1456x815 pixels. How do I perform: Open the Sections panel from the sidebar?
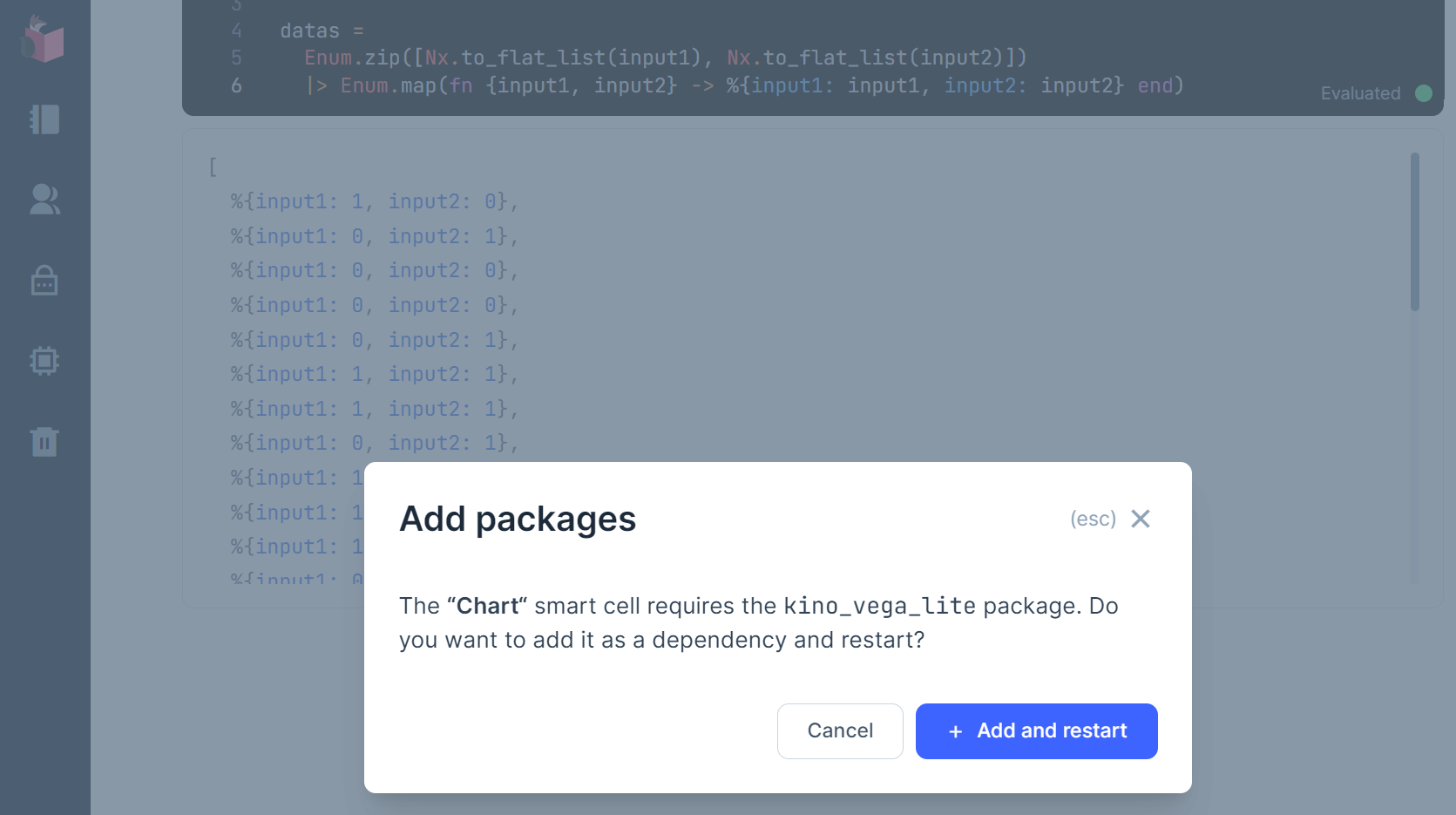tap(44, 119)
